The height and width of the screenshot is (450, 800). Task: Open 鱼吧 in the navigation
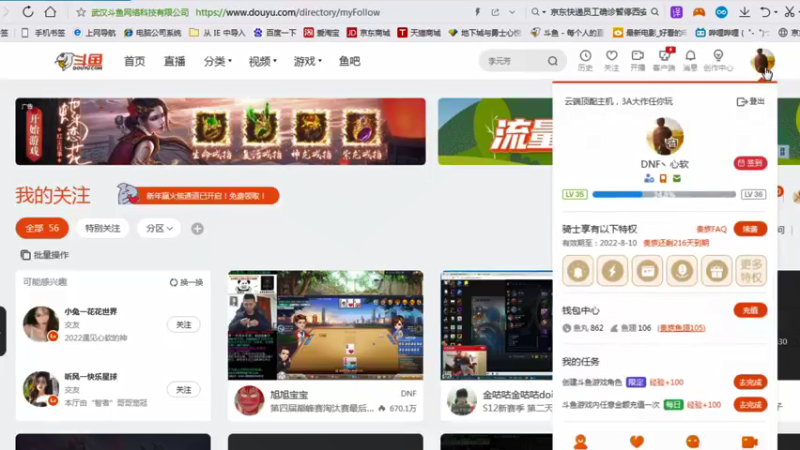pyautogui.click(x=349, y=61)
